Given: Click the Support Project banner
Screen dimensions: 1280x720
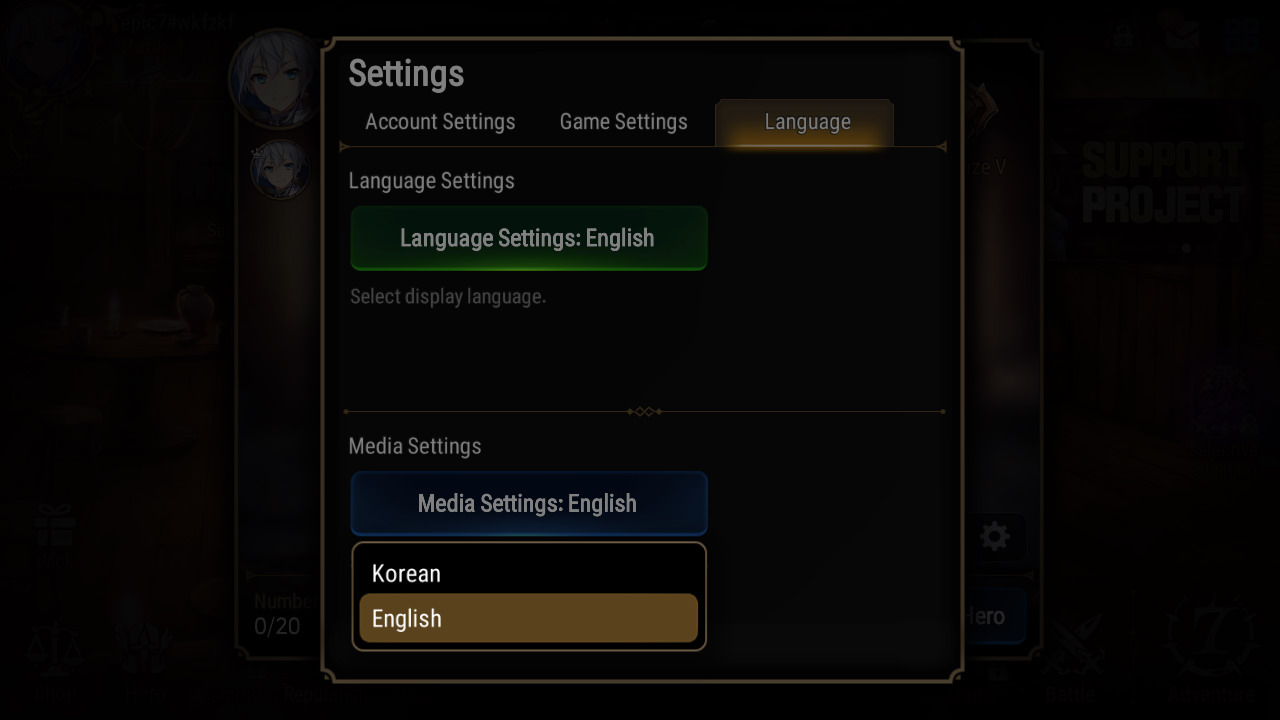Looking at the screenshot, I should [x=1163, y=185].
